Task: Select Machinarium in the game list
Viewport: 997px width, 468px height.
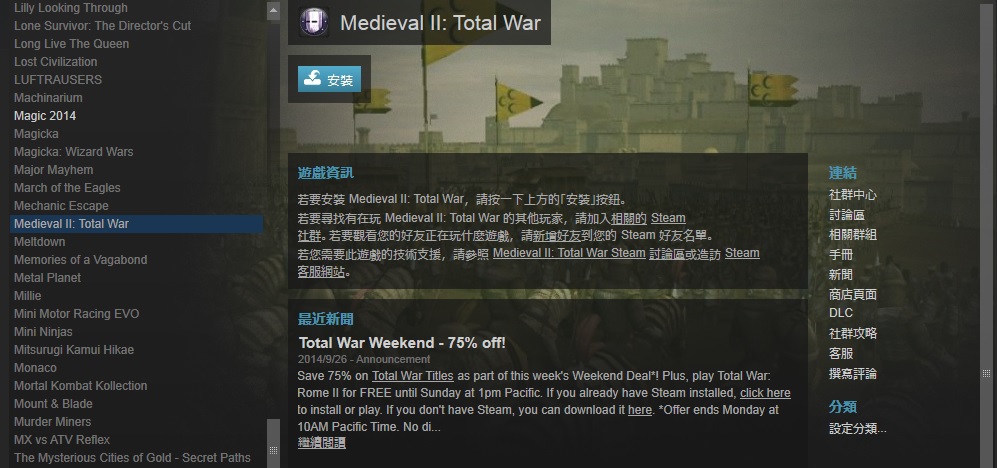Action: tap(48, 98)
